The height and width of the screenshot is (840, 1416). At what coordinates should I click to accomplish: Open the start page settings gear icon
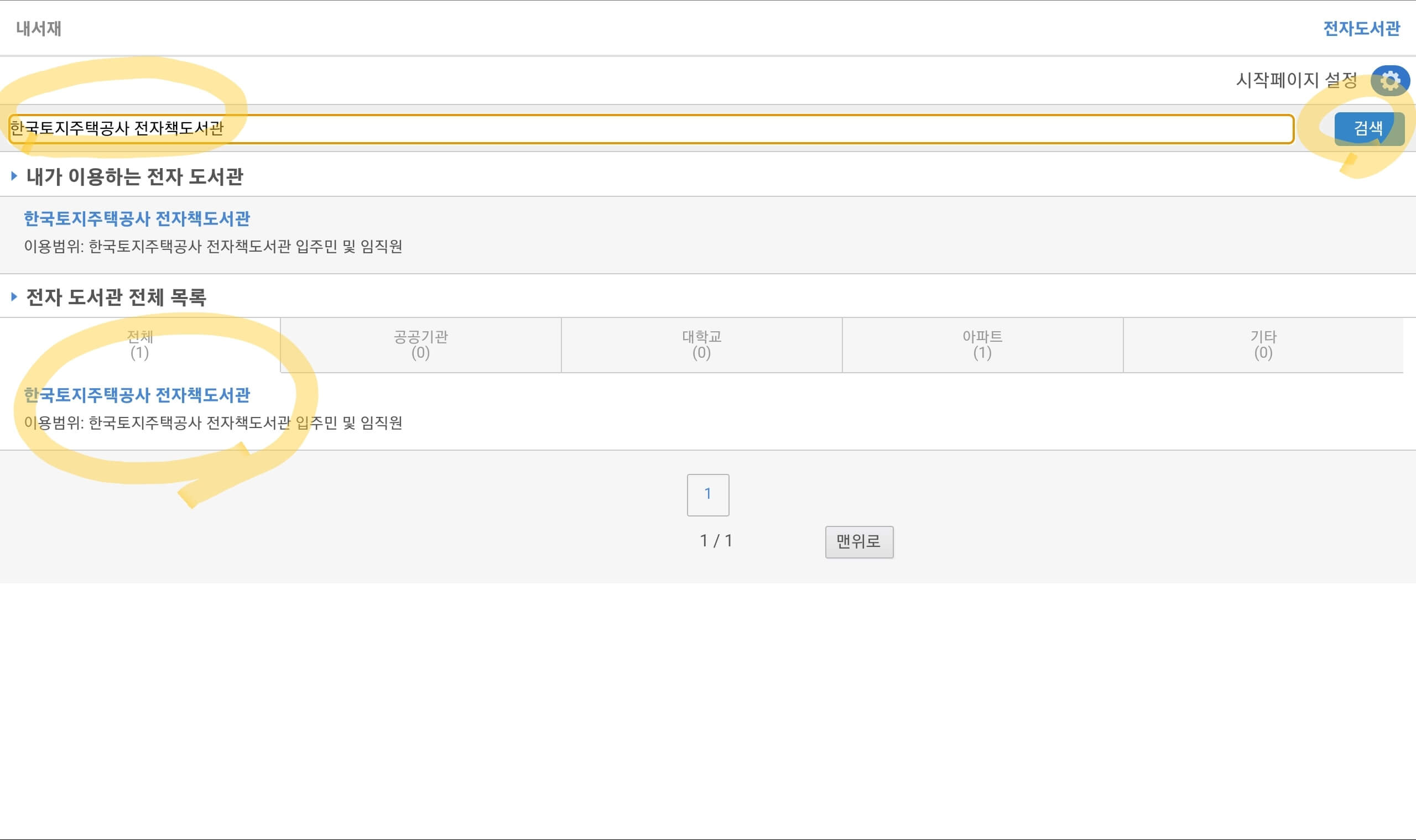1390,81
